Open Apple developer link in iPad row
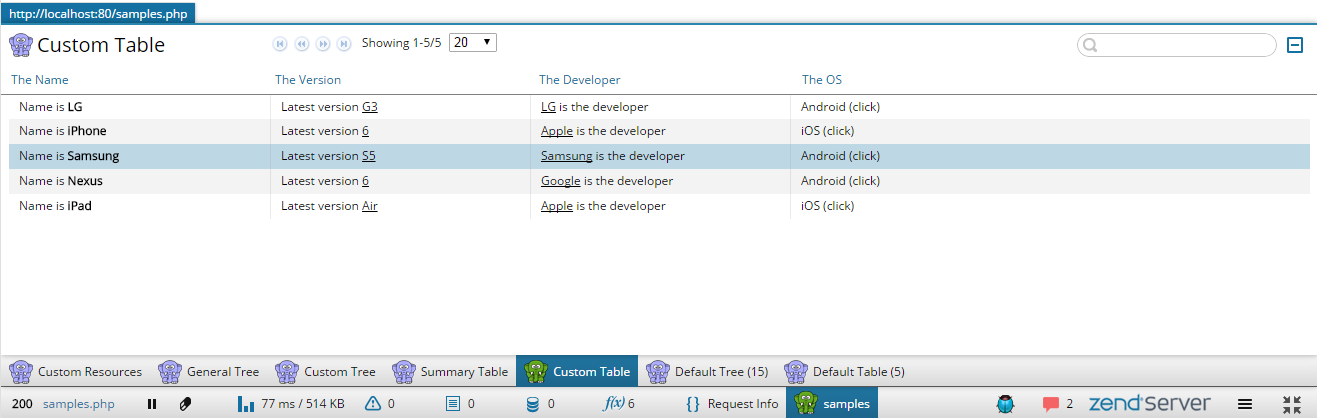The width and height of the screenshot is (1317, 418). [x=557, y=206]
